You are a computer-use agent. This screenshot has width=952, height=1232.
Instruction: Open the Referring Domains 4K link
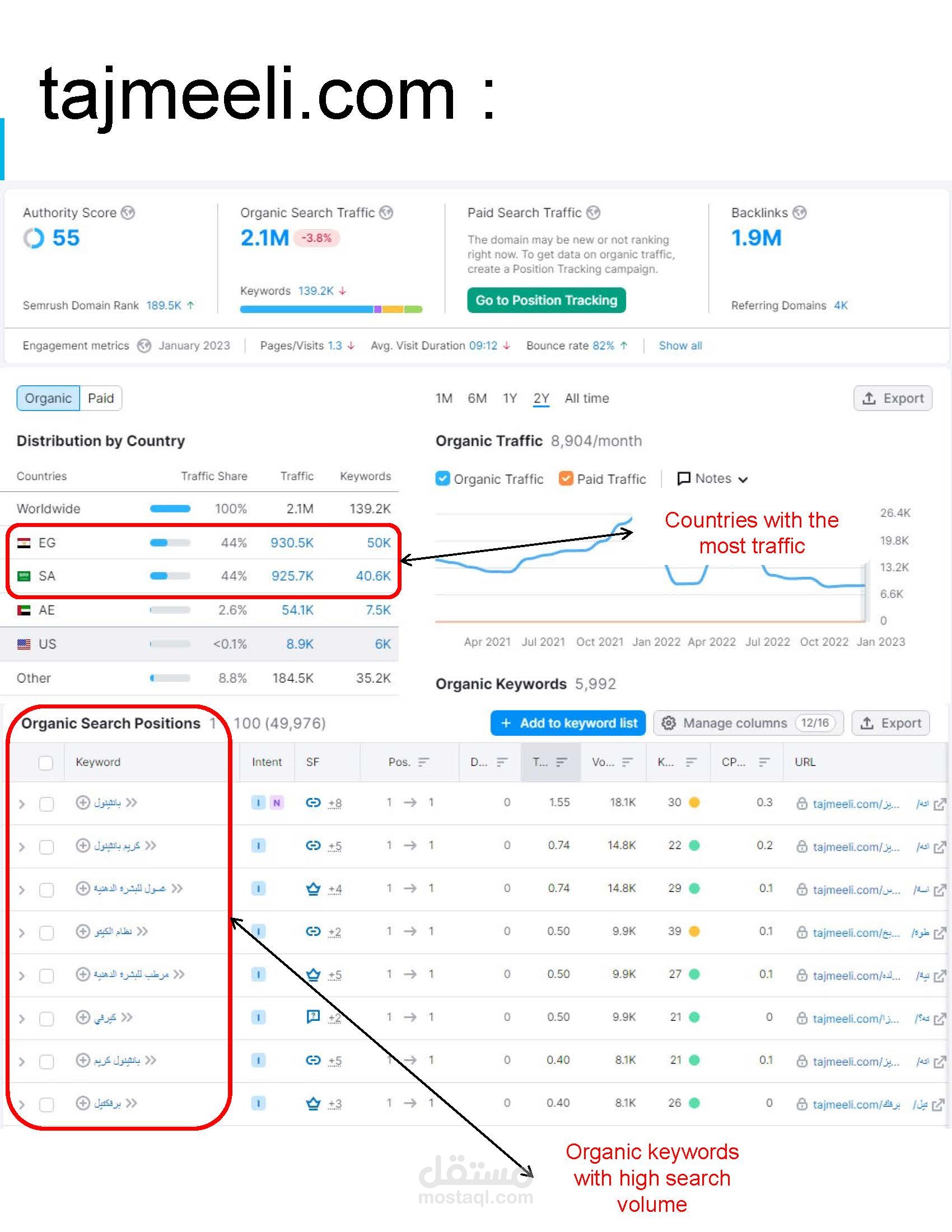point(841,305)
